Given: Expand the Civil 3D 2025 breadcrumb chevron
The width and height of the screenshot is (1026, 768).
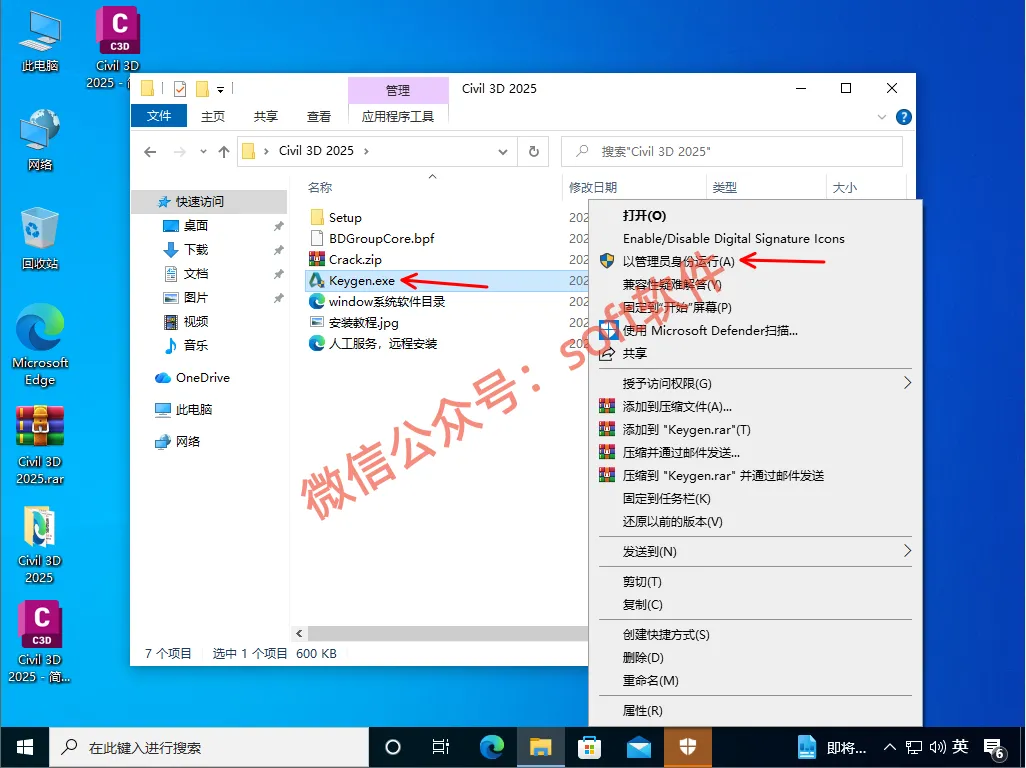Looking at the screenshot, I should pos(366,151).
